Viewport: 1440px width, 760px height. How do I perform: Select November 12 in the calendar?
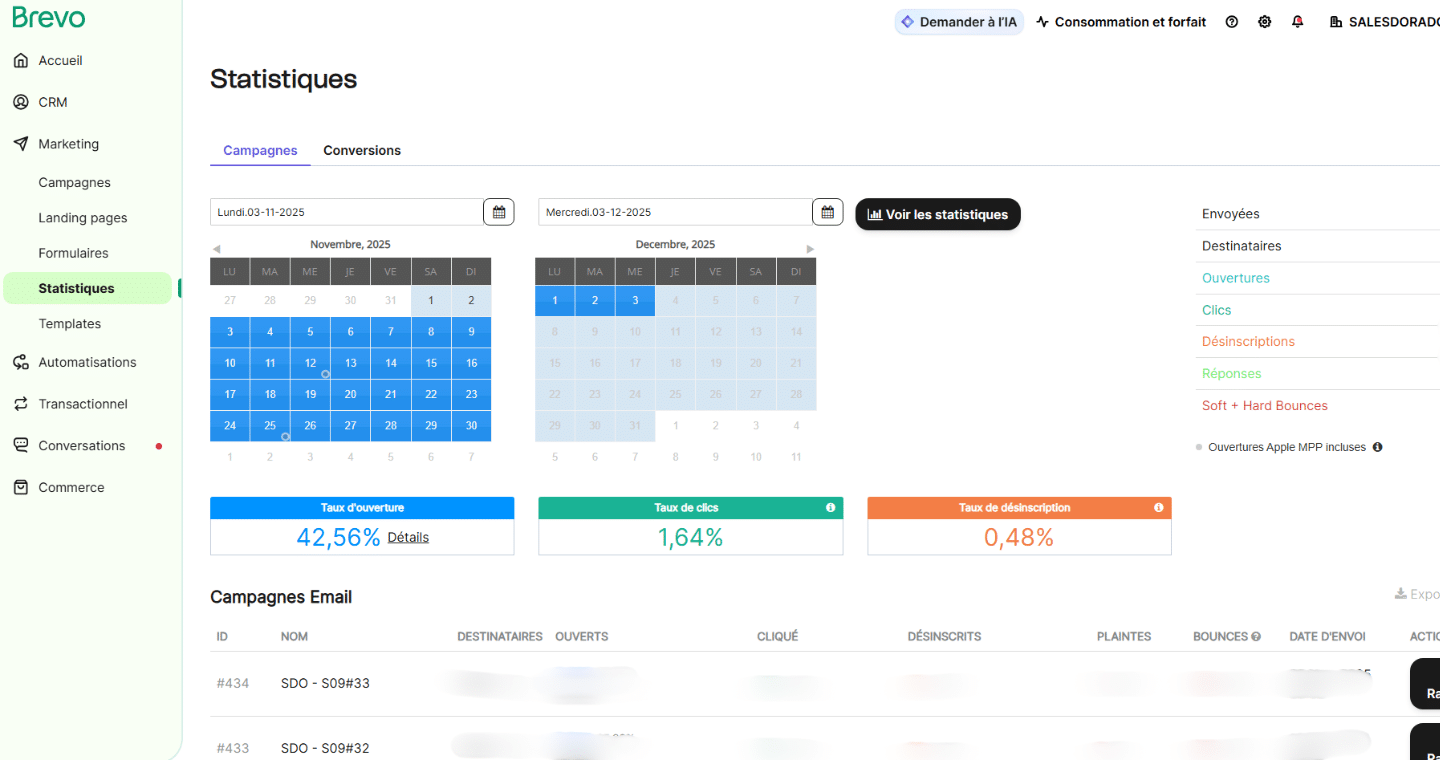310,363
